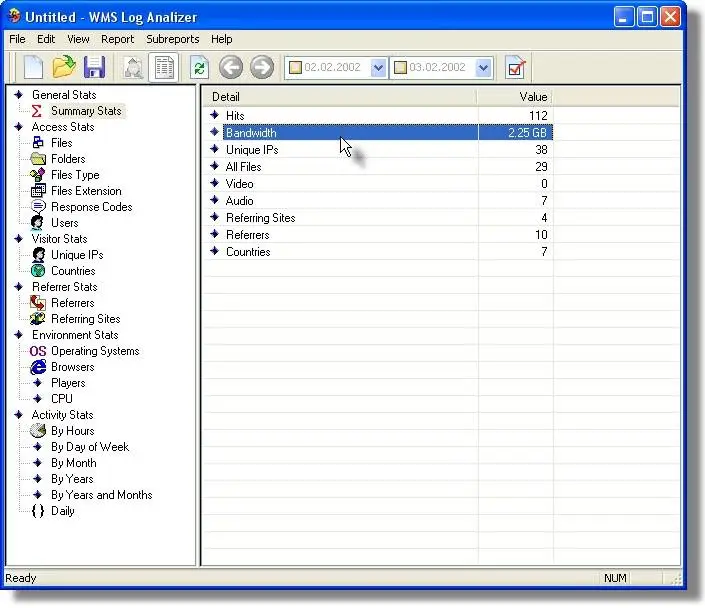Select By Years and Months tree item
Viewport: 705px width, 608px height.
(x=102, y=495)
